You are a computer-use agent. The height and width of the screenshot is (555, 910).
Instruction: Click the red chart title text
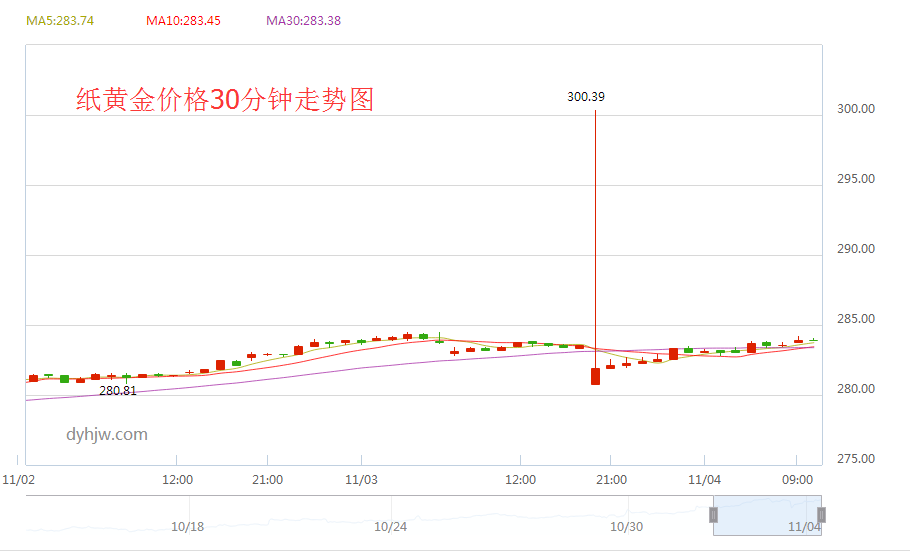click(225, 100)
